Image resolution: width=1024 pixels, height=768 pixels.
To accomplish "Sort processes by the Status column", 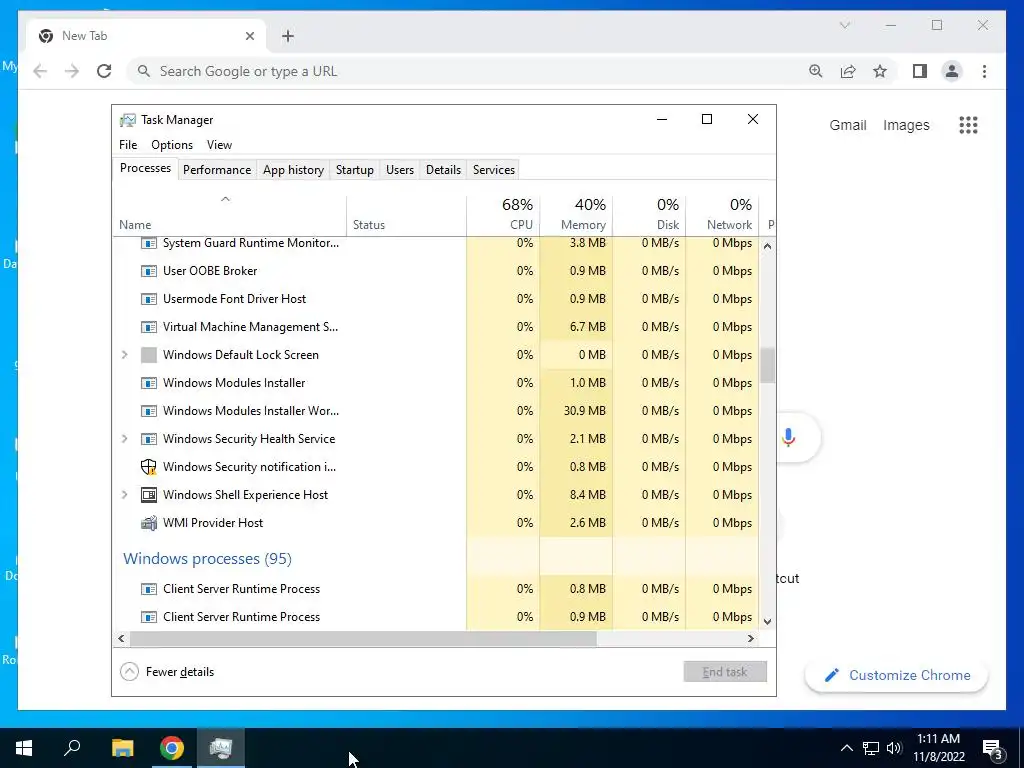I will [406, 214].
